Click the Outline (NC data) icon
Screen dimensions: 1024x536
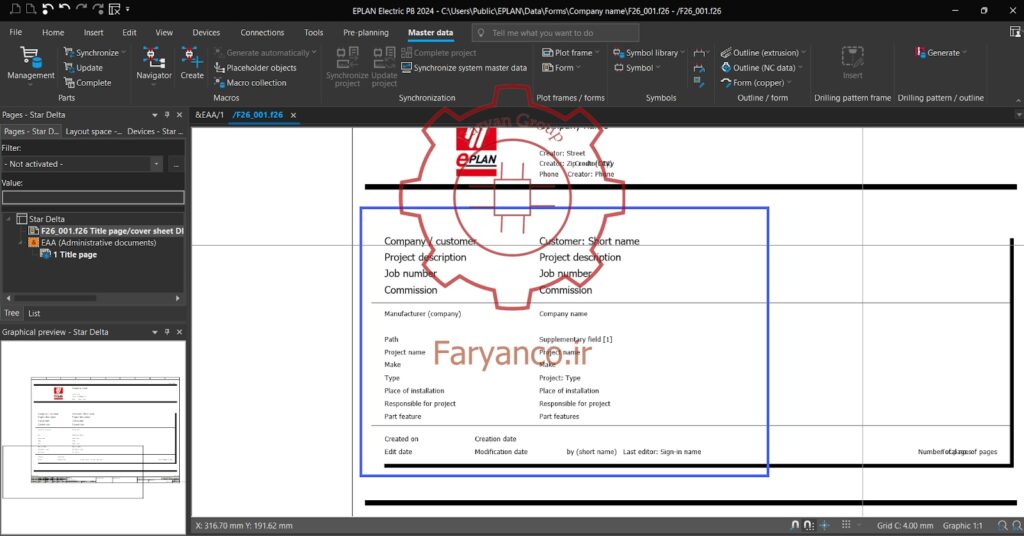click(726, 68)
